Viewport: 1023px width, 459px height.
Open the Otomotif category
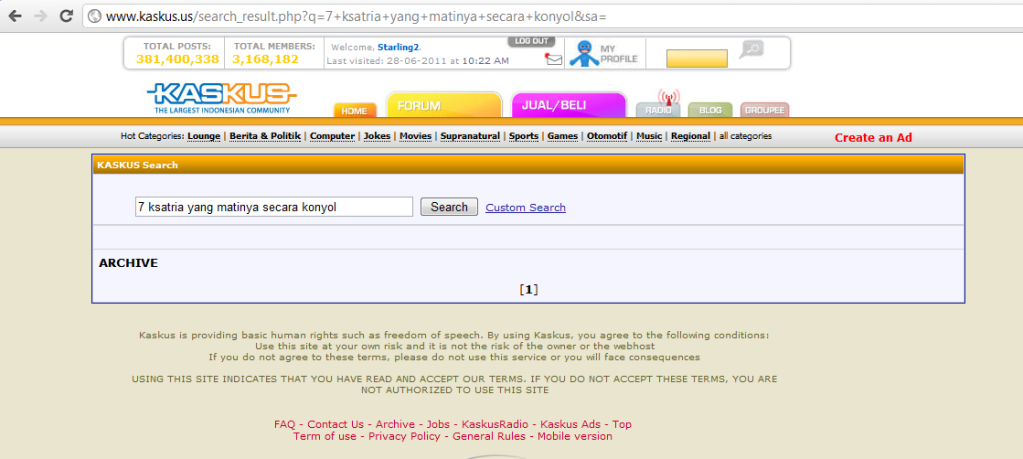pyautogui.click(x=607, y=136)
